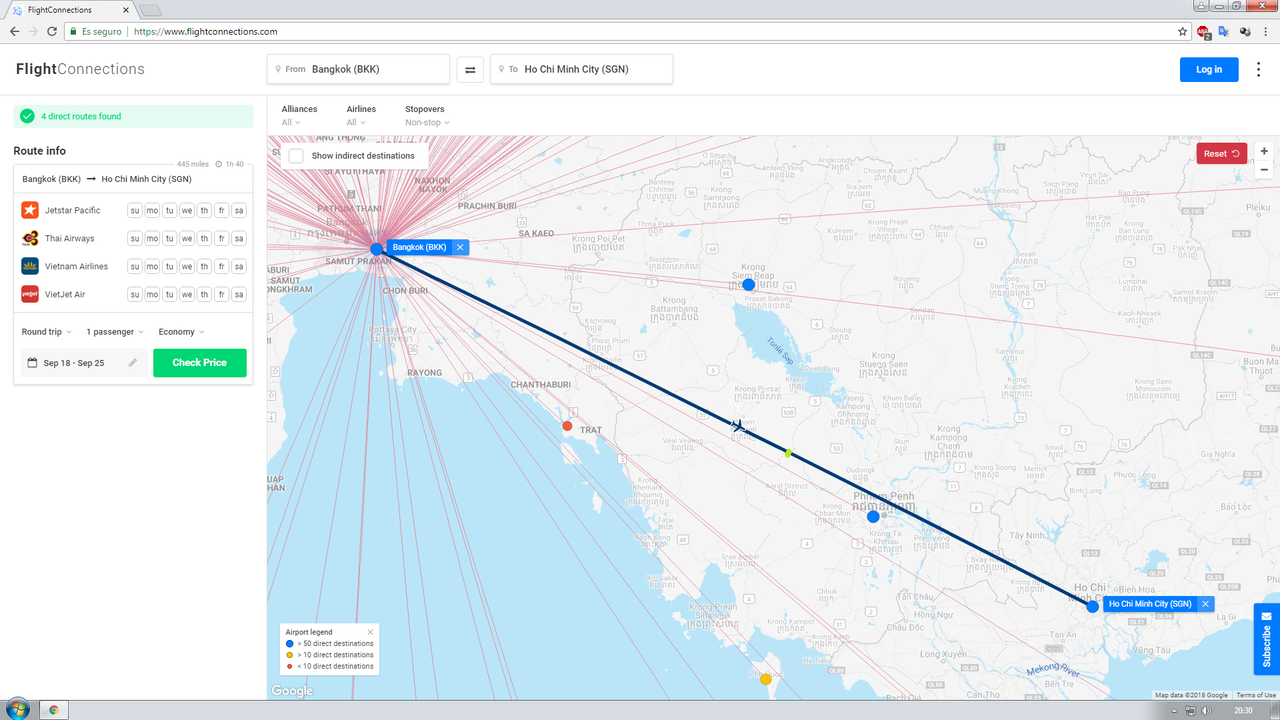1280x720 pixels.
Task: Go back to the previous page
Action: 14,31
